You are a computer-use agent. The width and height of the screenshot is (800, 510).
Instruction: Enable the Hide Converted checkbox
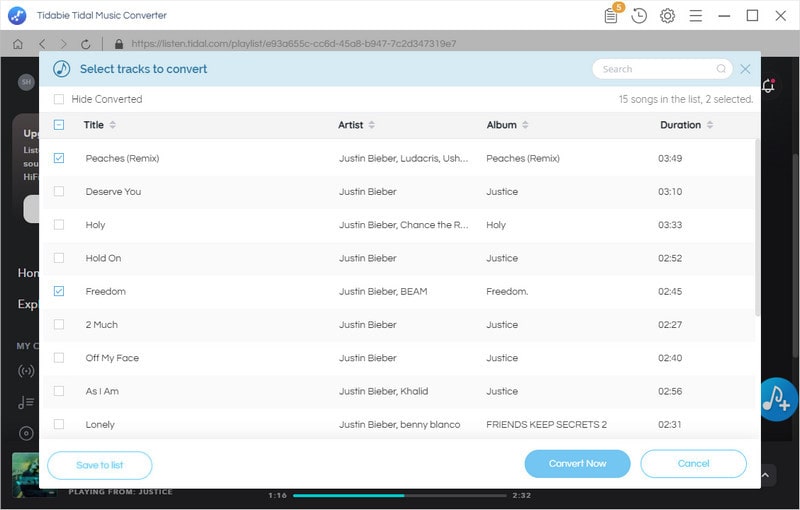[59, 99]
